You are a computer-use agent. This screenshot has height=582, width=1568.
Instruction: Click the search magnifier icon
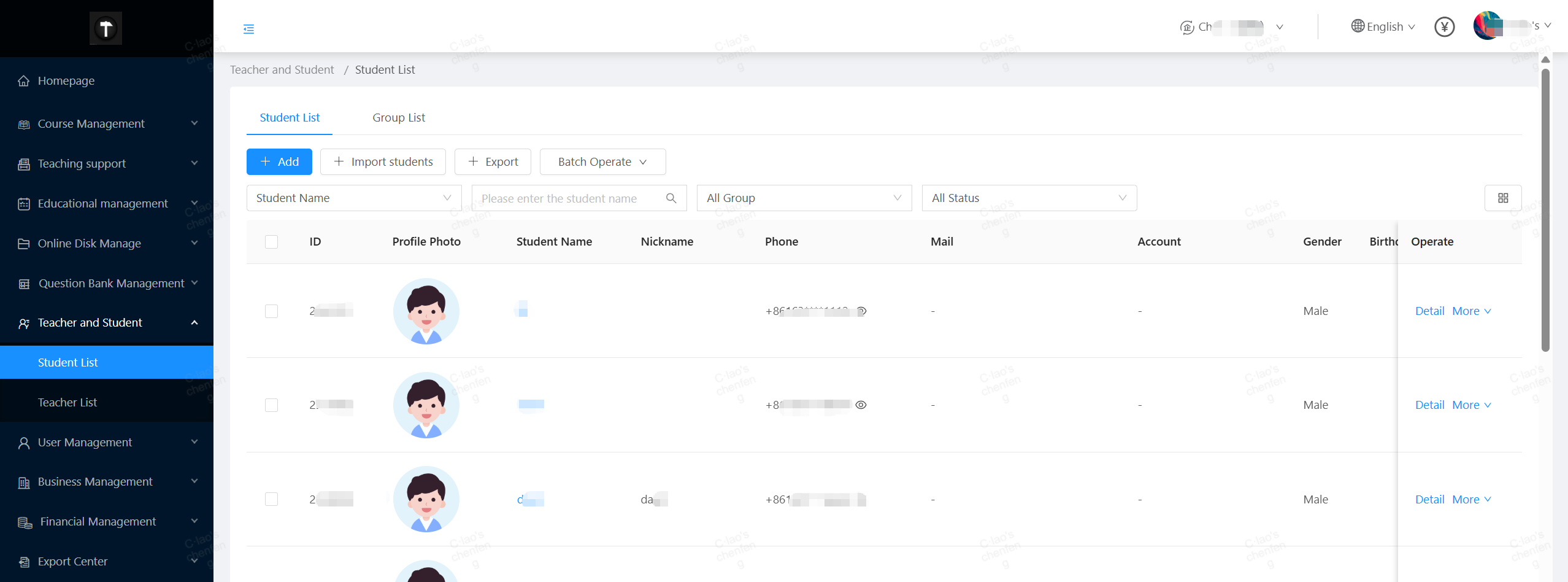pyautogui.click(x=671, y=198)
